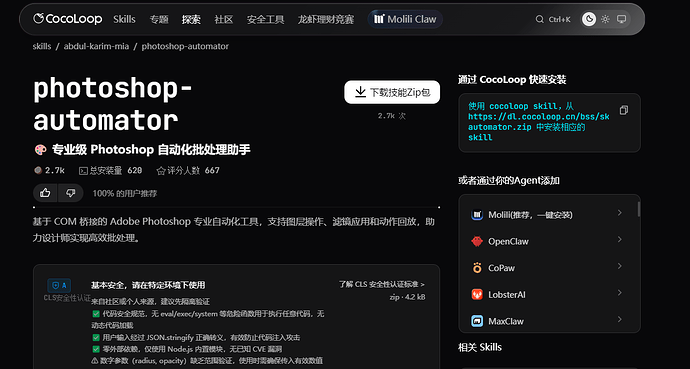The width and height of the screenshot is (690, 369).
Task: Switch to system theme monitor icon
Action: click(621, 19)
